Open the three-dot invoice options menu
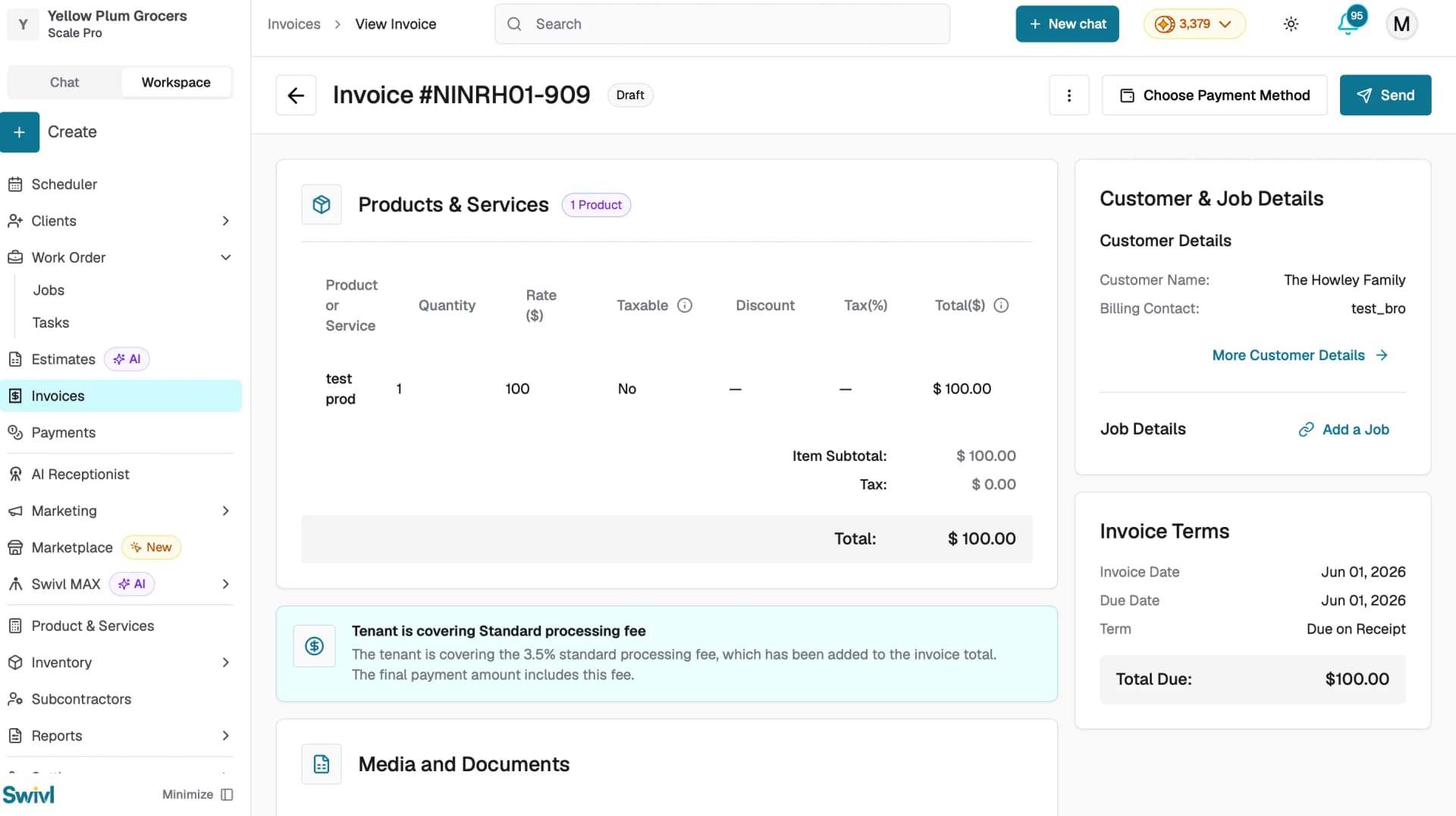 [1068, 95]
